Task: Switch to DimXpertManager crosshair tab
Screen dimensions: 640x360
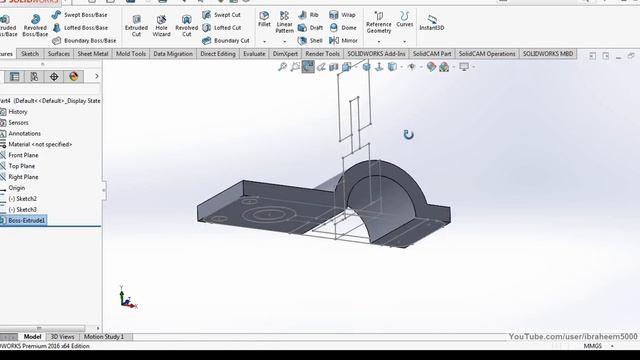Action: [54, 76]
